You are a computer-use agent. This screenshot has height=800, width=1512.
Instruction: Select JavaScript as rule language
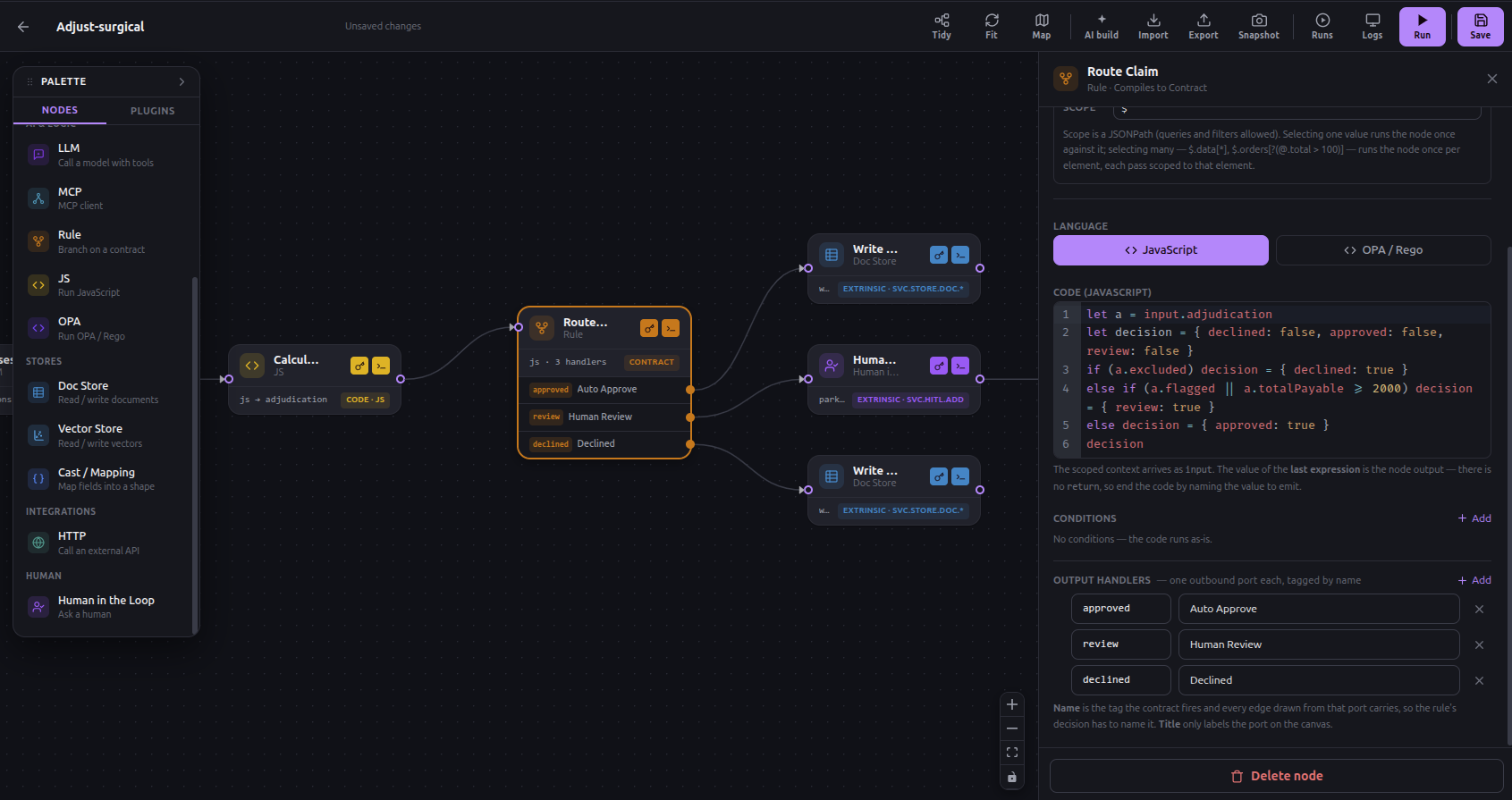click(1161, 250)
